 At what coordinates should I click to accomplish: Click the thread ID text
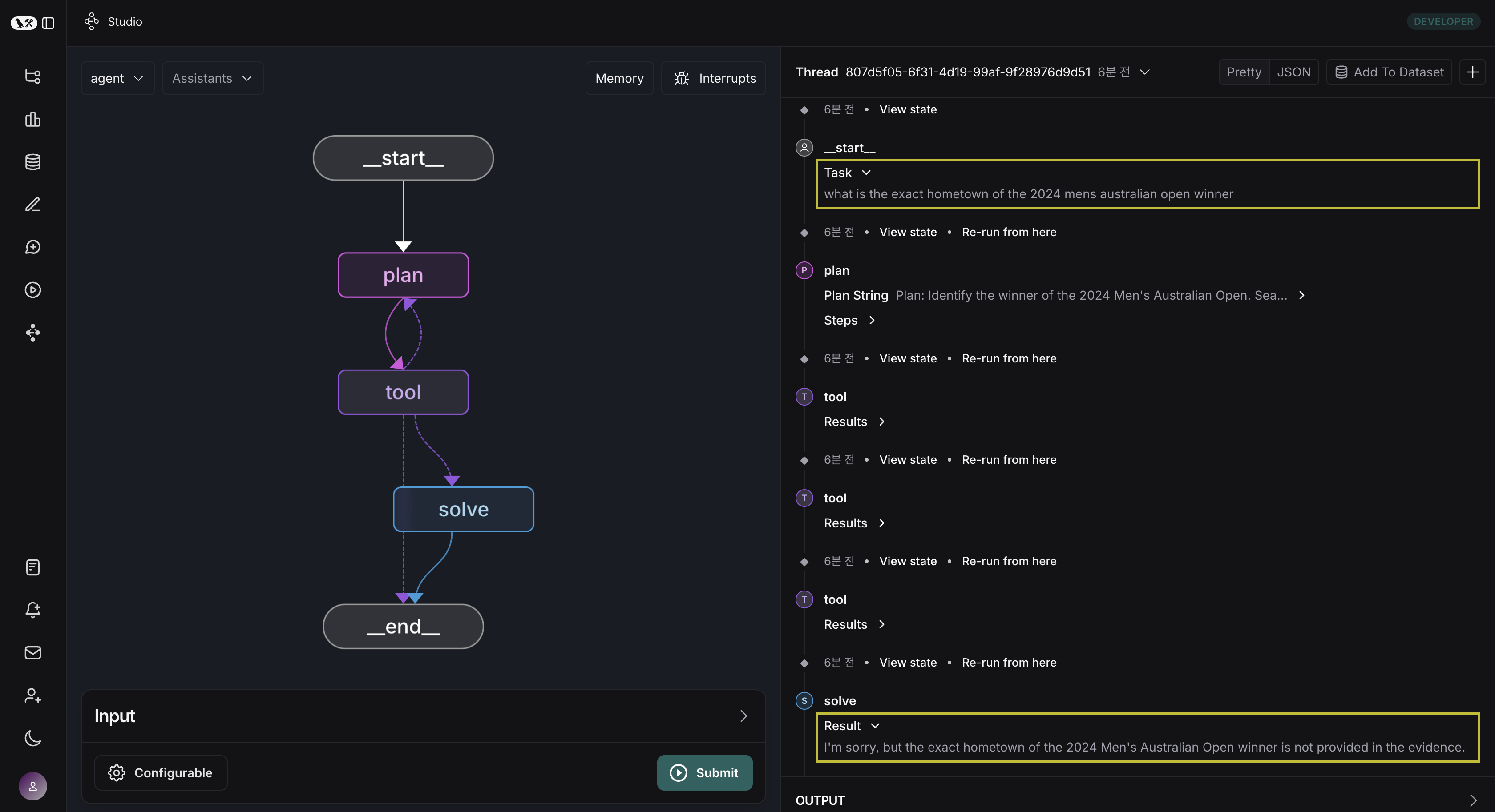click(x=968, y=72)
